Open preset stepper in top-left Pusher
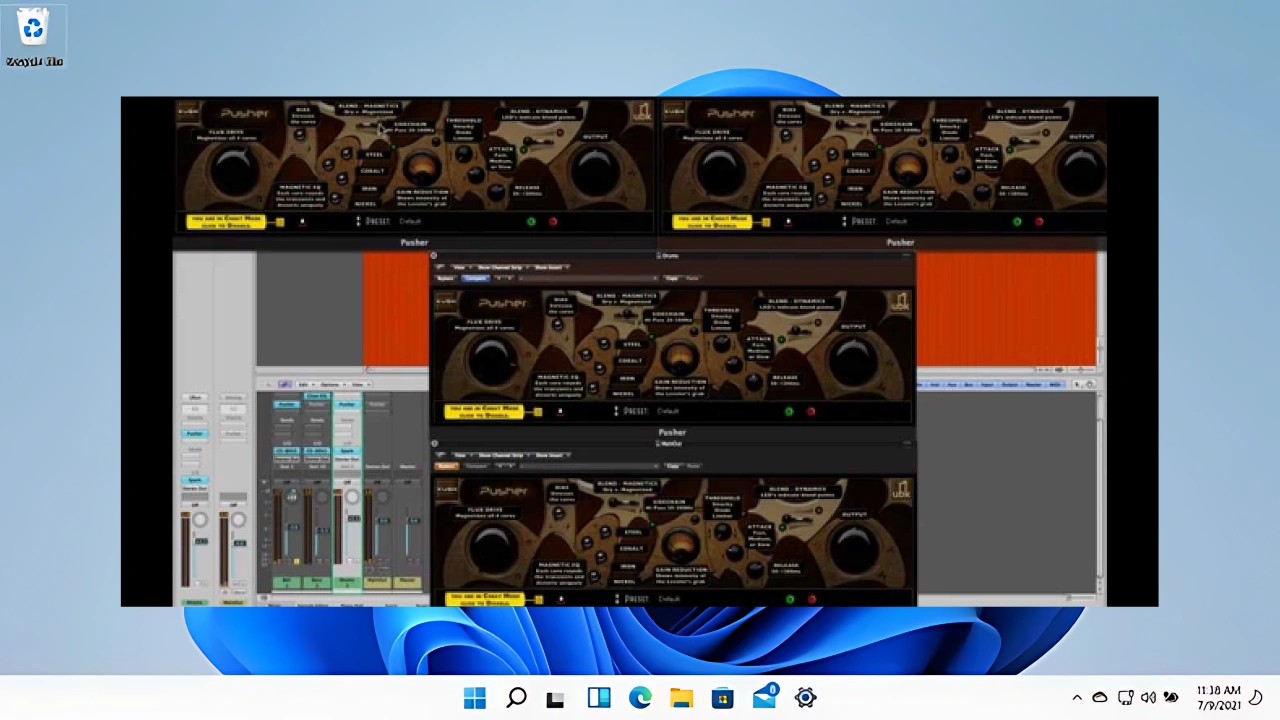 click(x=358, y=221)
